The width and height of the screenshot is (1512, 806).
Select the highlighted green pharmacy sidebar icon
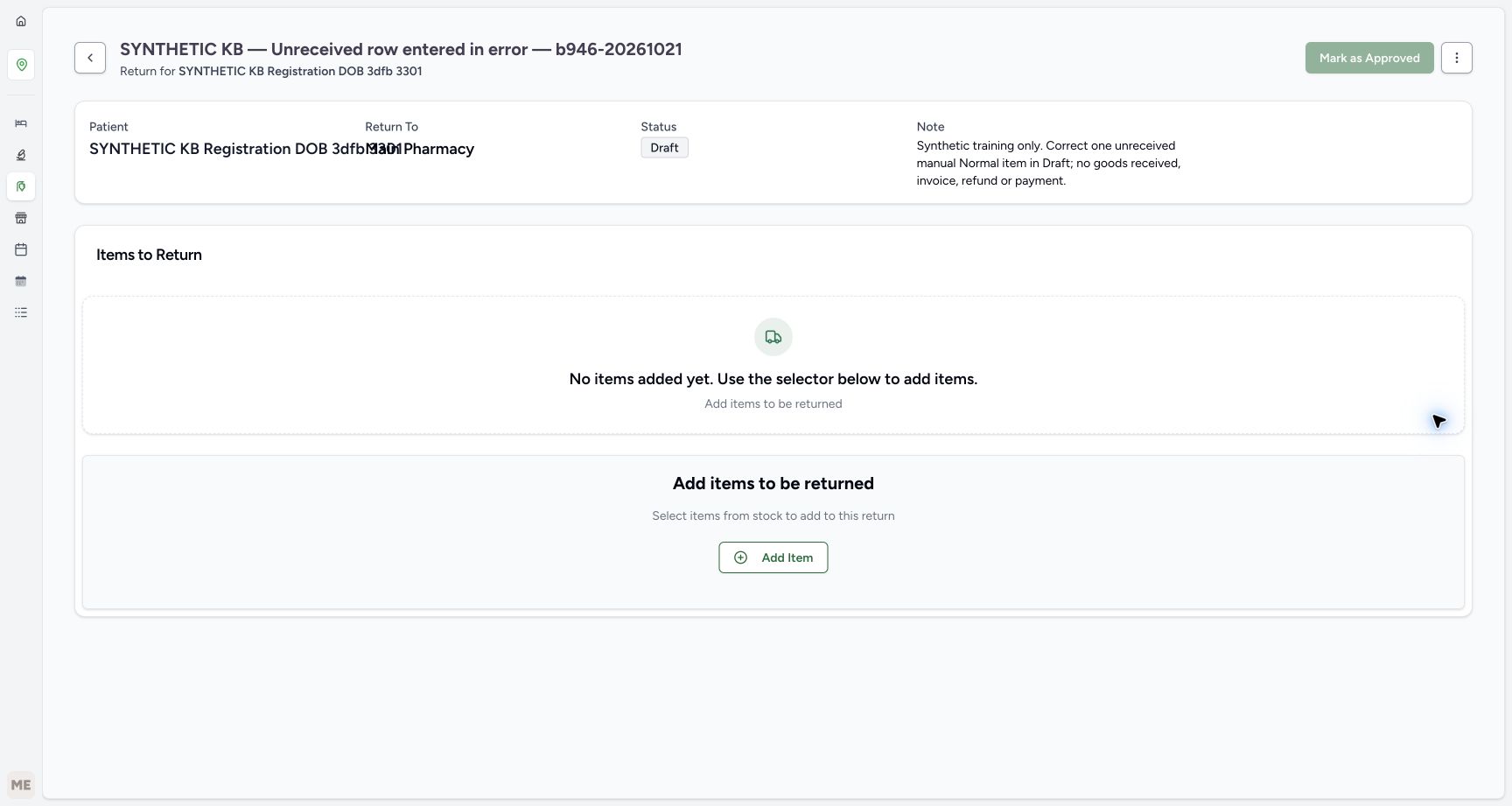click(21, 186)
